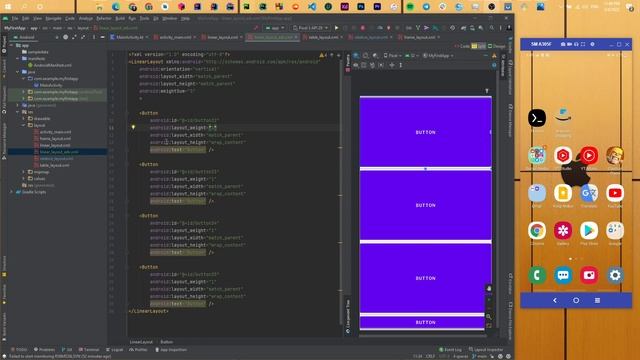Open Chrome on the phone screen
Screen dimensions: 640x360
click(x=537, y=231)
